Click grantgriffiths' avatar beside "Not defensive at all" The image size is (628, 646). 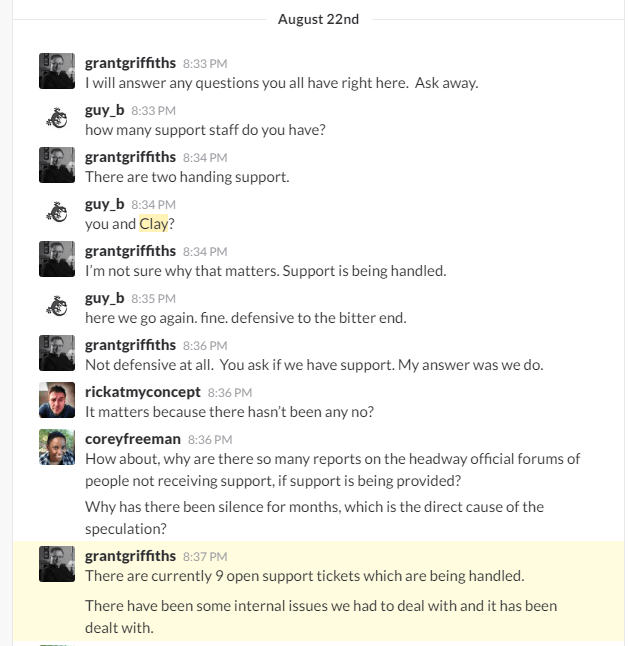coord(57,353)
